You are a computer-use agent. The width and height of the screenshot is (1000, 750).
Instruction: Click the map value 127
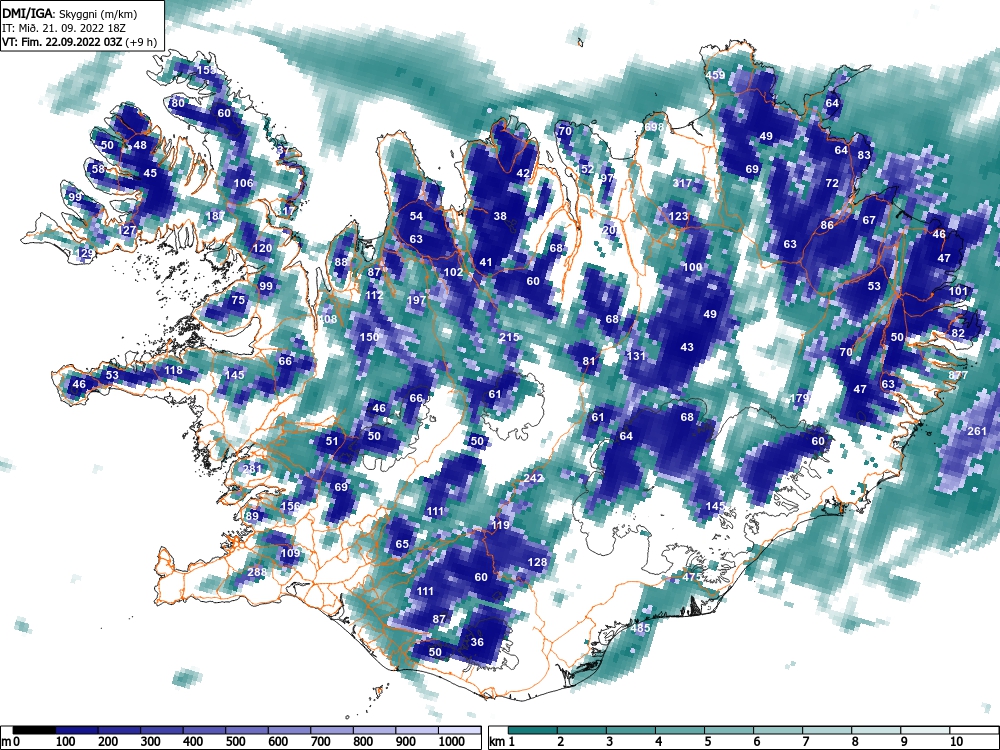point(128,230)
